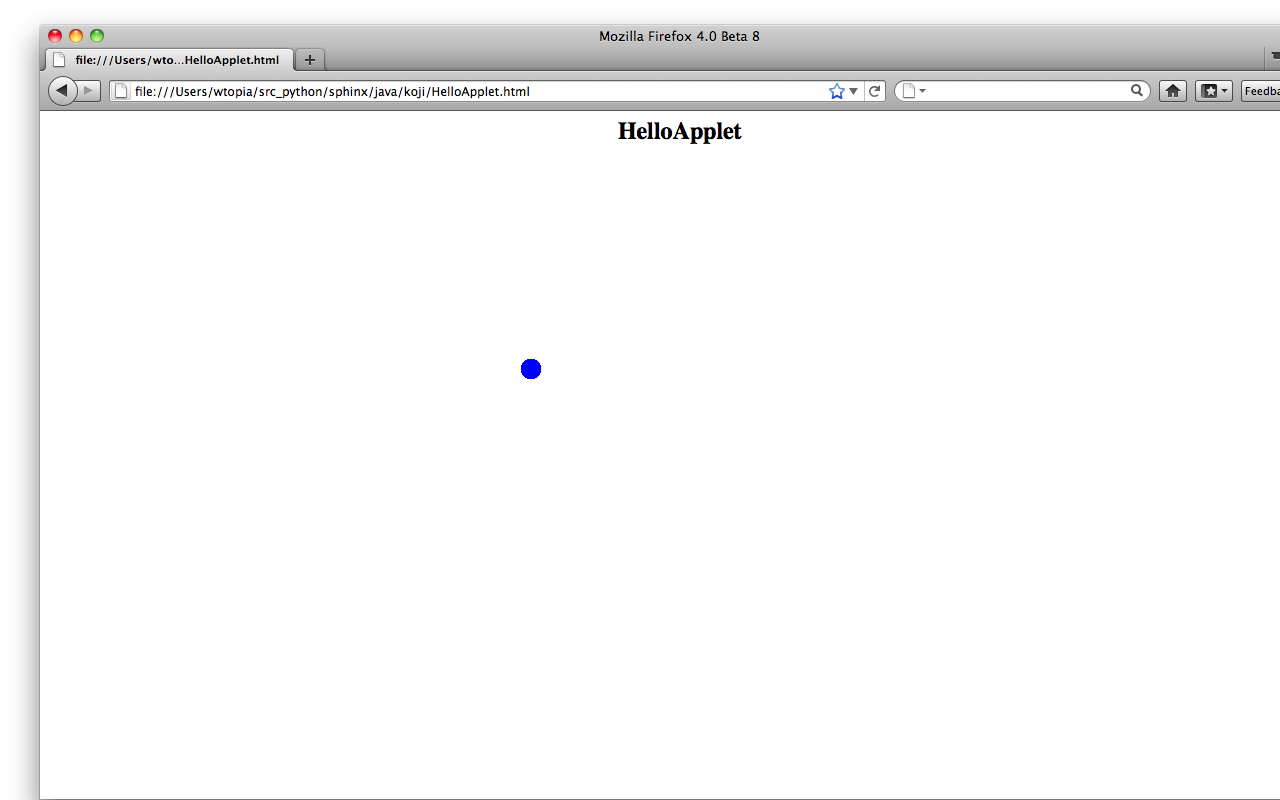Click the HelloApplet page heading
This screenshot has width=1280, height=800.
coord(680,131)
